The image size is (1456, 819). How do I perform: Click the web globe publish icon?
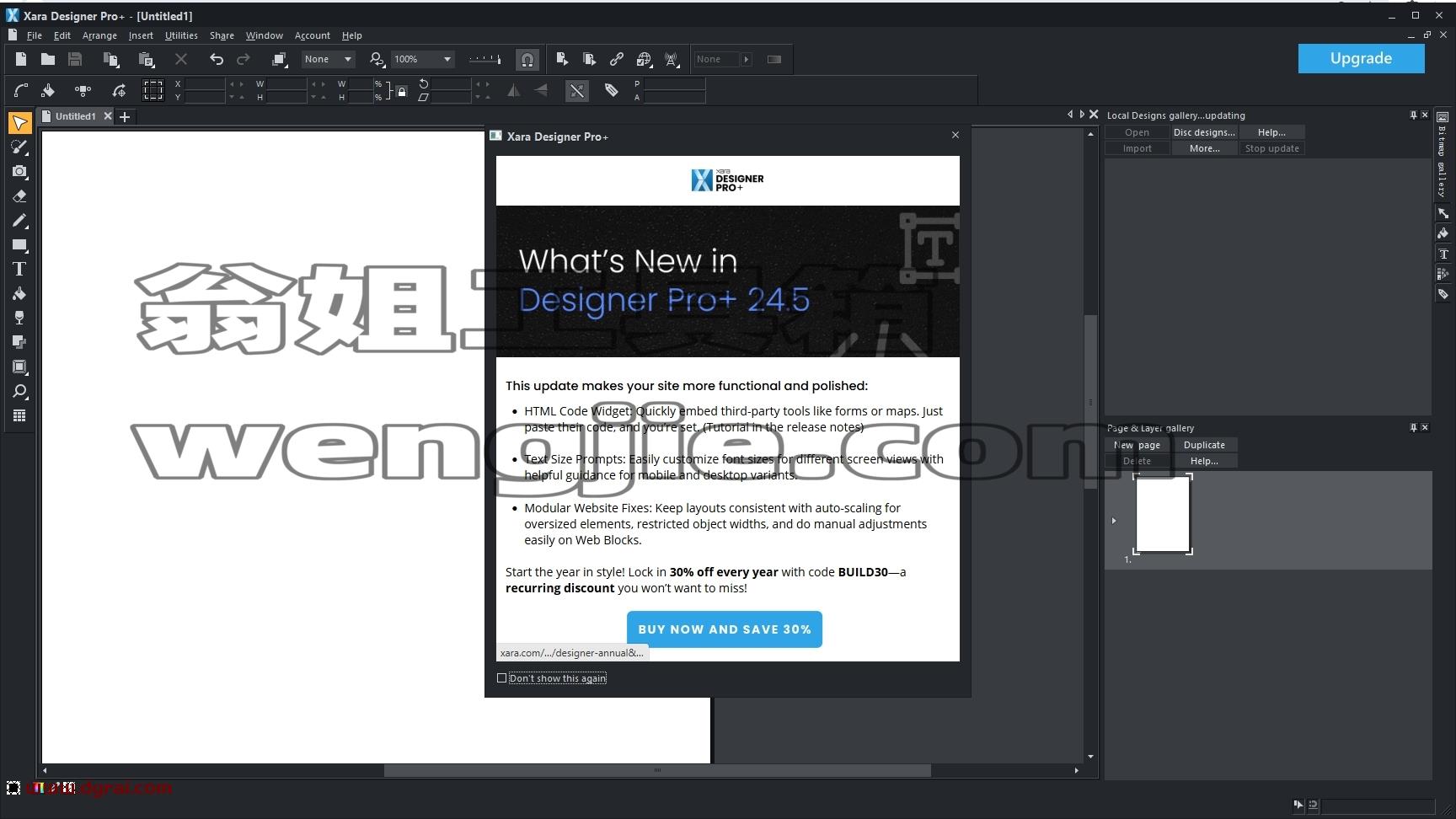pos(645,59)
